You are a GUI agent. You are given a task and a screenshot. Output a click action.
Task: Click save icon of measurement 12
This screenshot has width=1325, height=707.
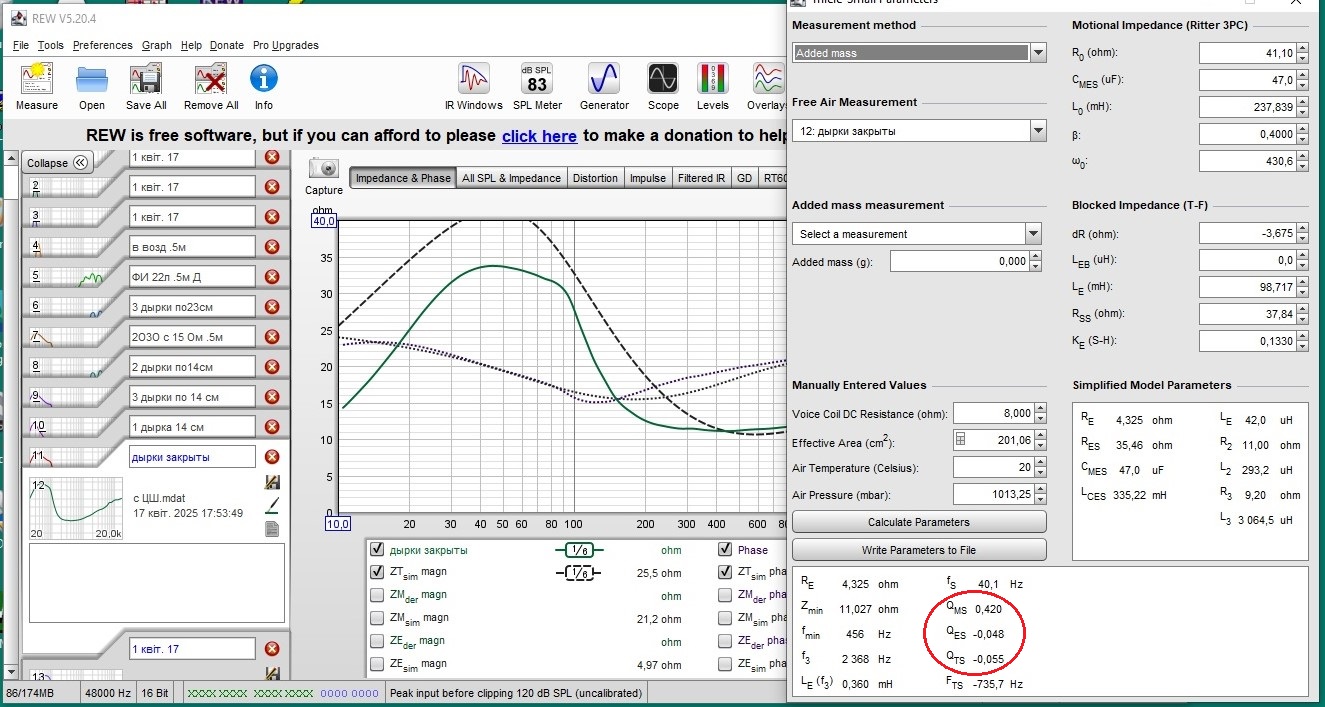(x=271, y=483)
